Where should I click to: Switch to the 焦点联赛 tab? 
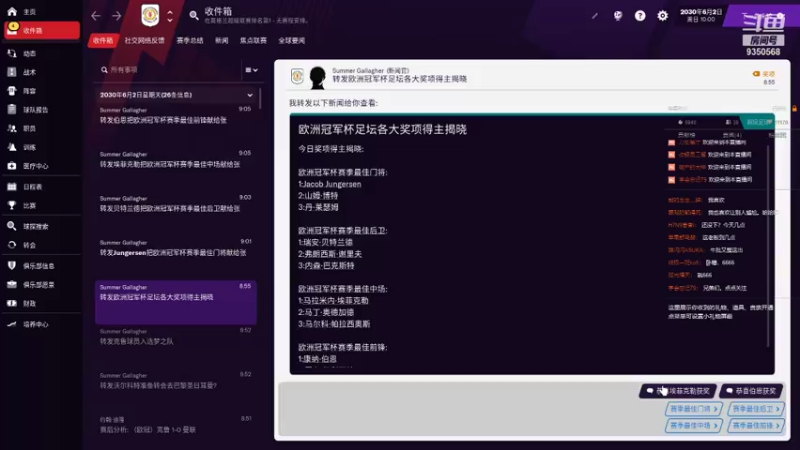pyautogui.click(x=253, y=40)
